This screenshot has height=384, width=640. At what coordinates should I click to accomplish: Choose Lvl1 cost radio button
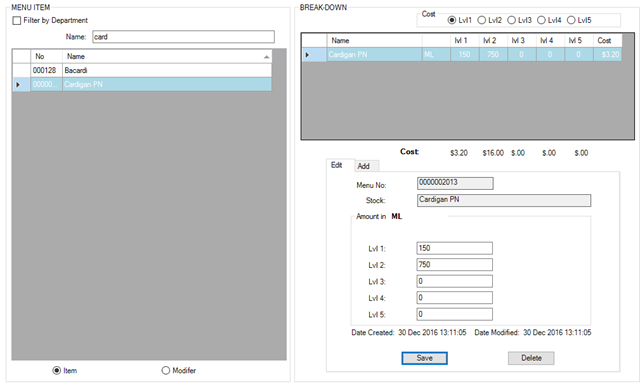click(452, 20)
